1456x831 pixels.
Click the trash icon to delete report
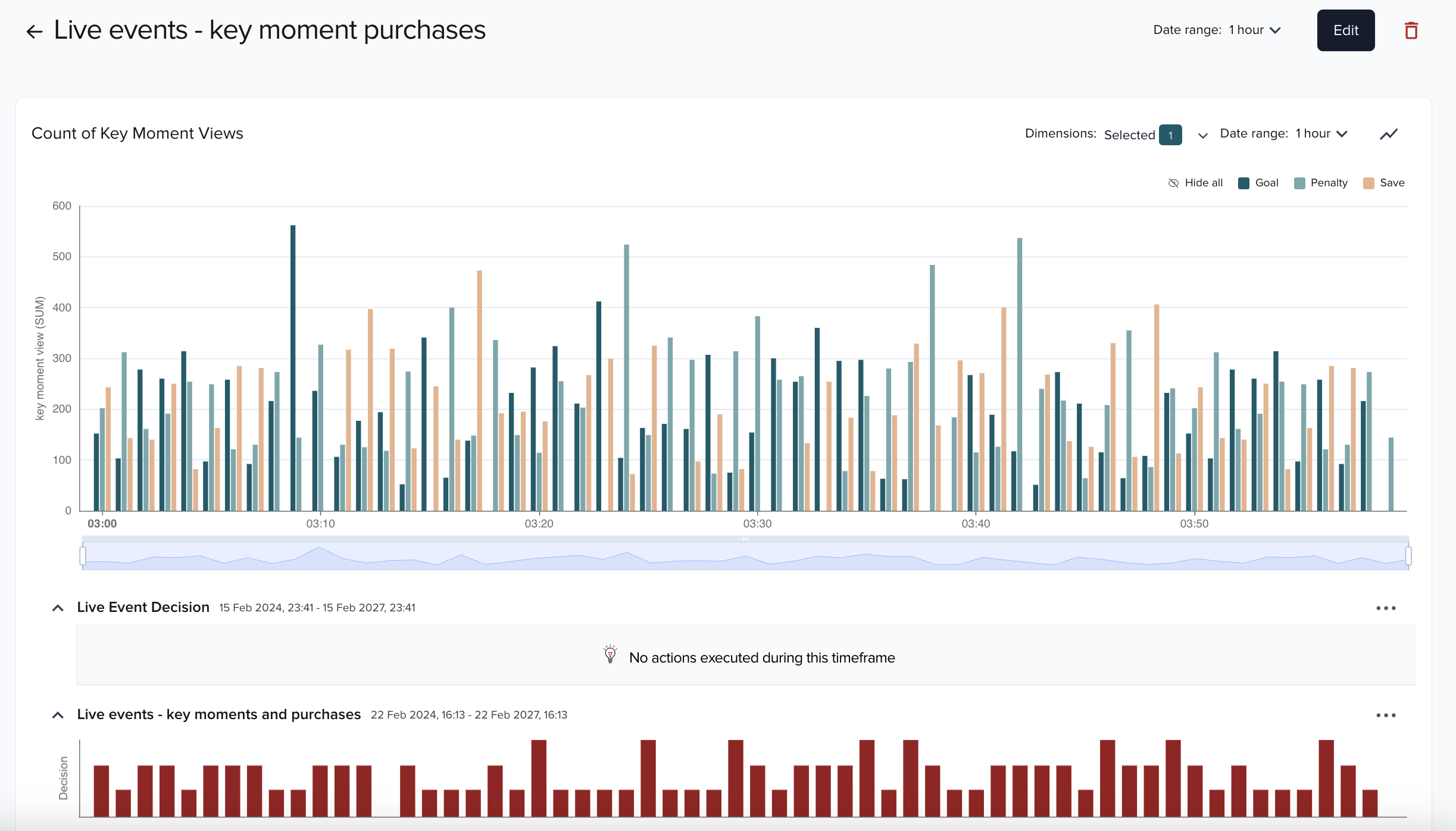pos(1411,30)
